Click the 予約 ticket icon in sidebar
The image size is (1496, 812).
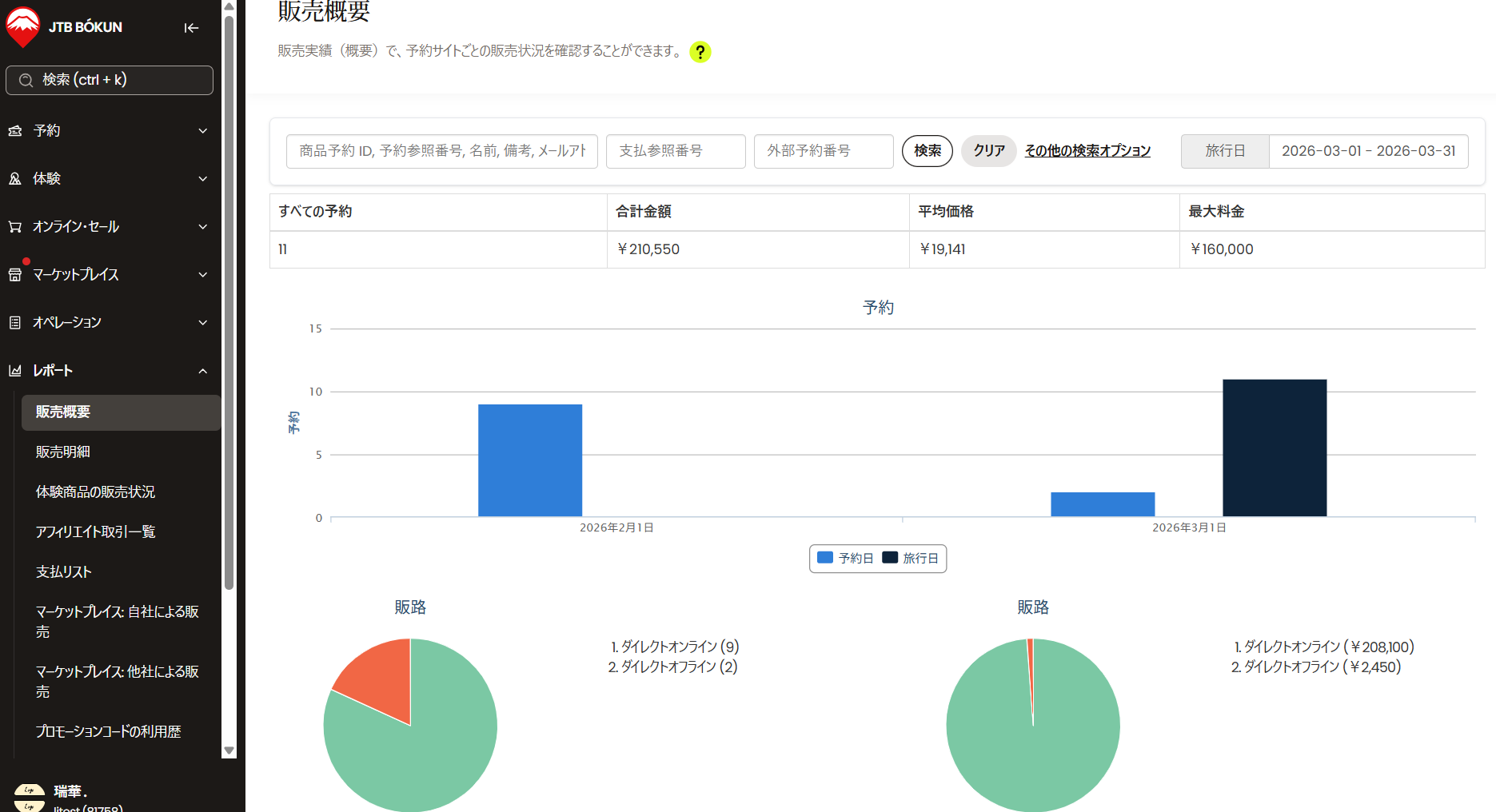(15, 131)
